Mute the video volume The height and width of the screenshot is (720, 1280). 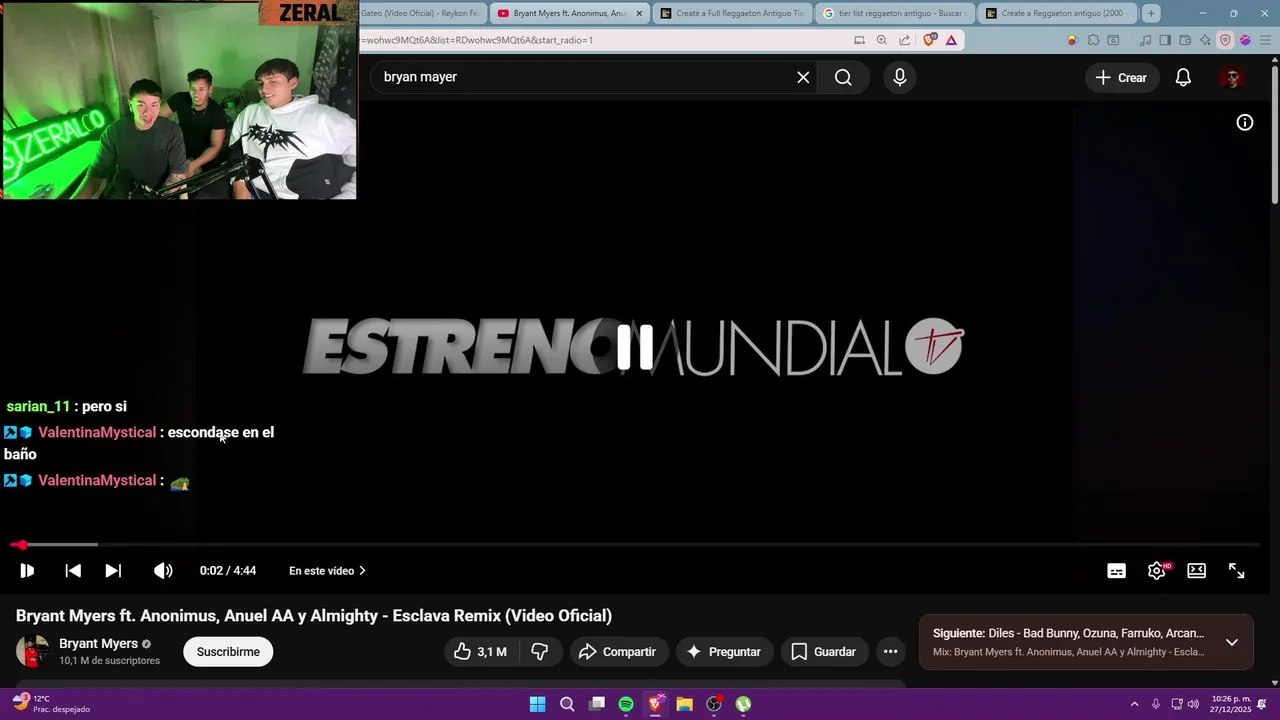pos(163,571)
